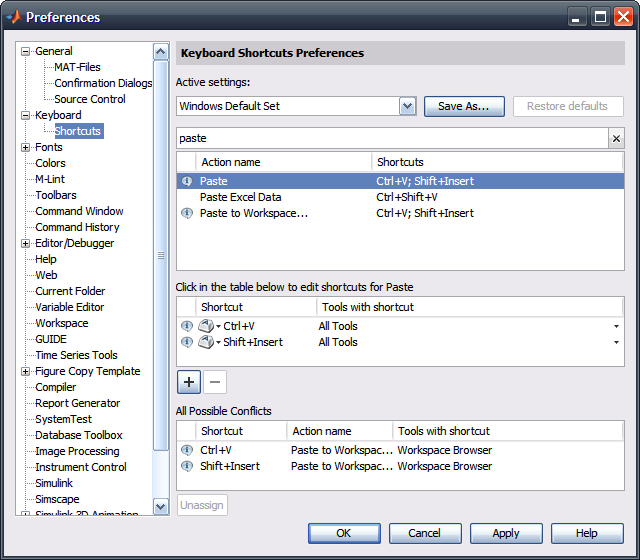Click the Apply button
The width and height of the screenshot is (640, 560).
tap(505, 533)
